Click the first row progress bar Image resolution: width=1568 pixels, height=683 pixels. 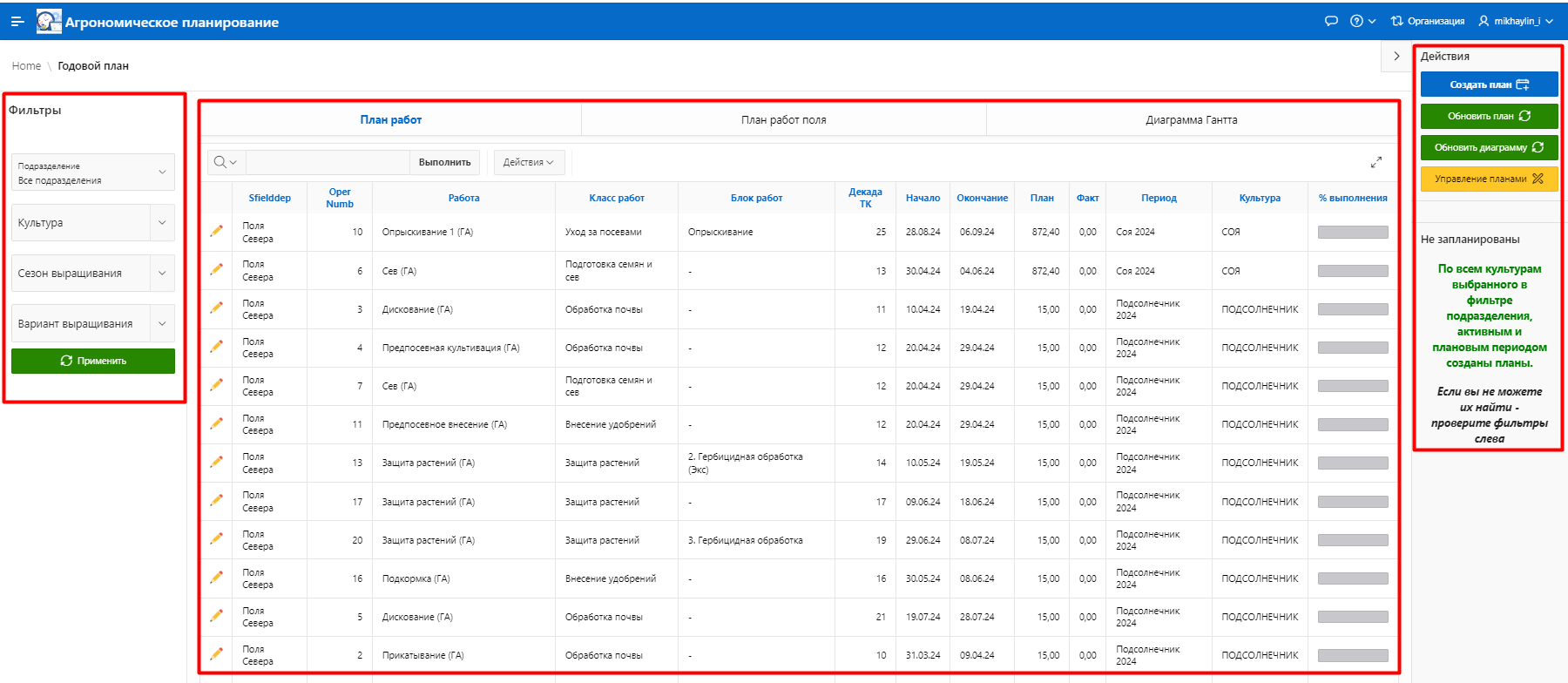tap(1352, 233)
